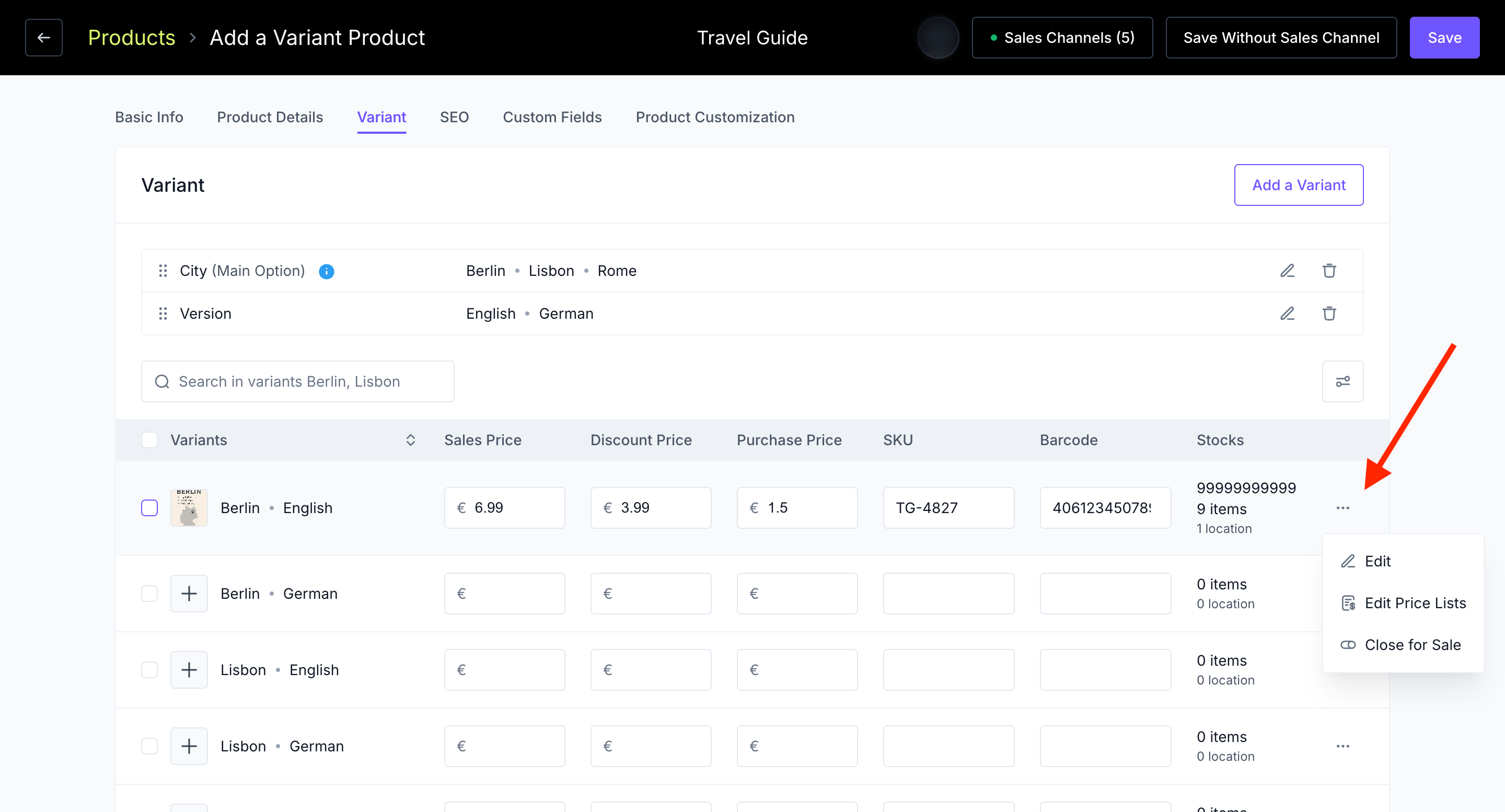
Task: Grab the drag handle for City option
Action: click(x=163, y=271)
